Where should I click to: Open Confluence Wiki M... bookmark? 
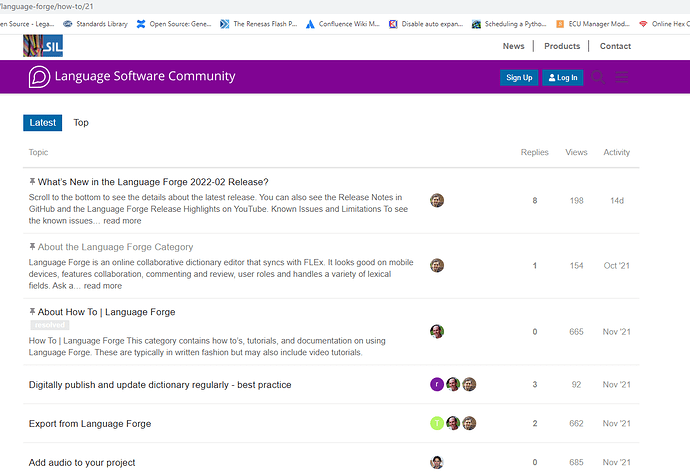(343, 24)
